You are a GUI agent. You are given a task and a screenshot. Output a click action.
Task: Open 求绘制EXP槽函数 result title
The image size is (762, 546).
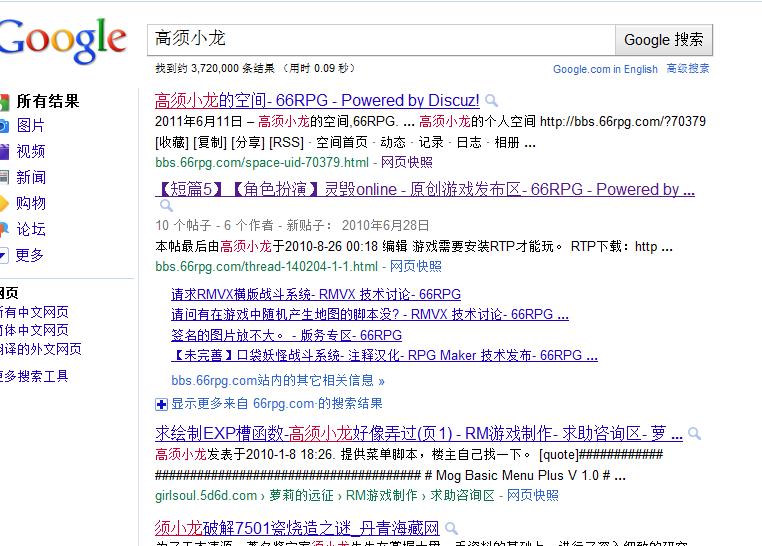419,433
